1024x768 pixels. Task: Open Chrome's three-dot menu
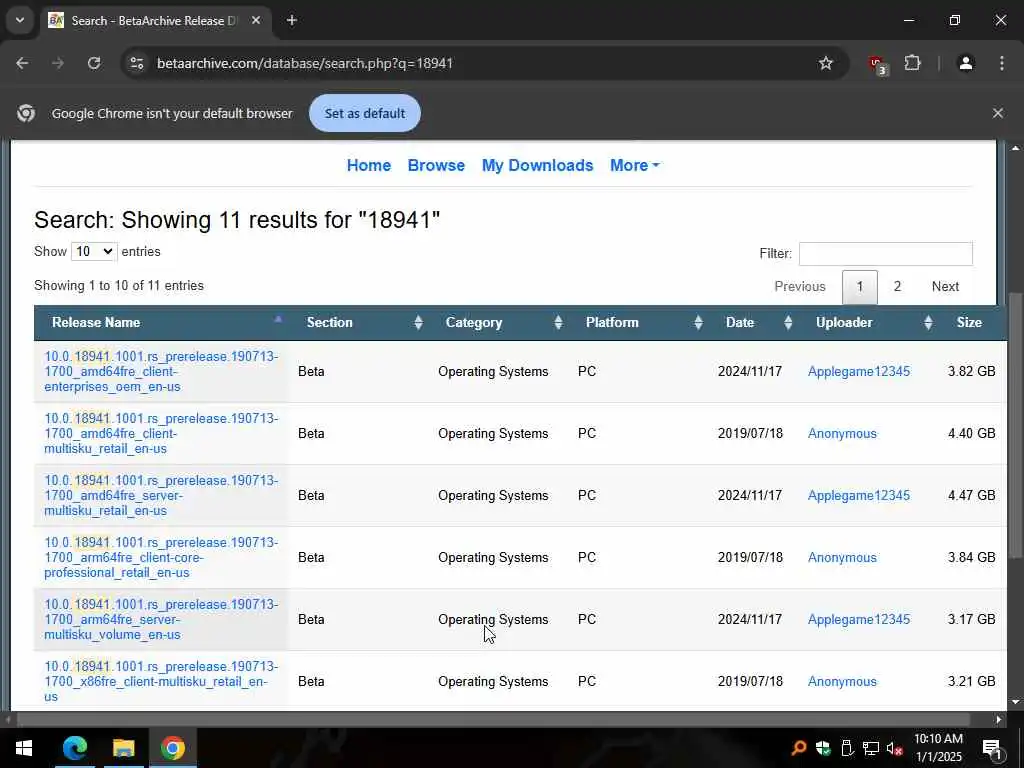[x=1001, y=63]
